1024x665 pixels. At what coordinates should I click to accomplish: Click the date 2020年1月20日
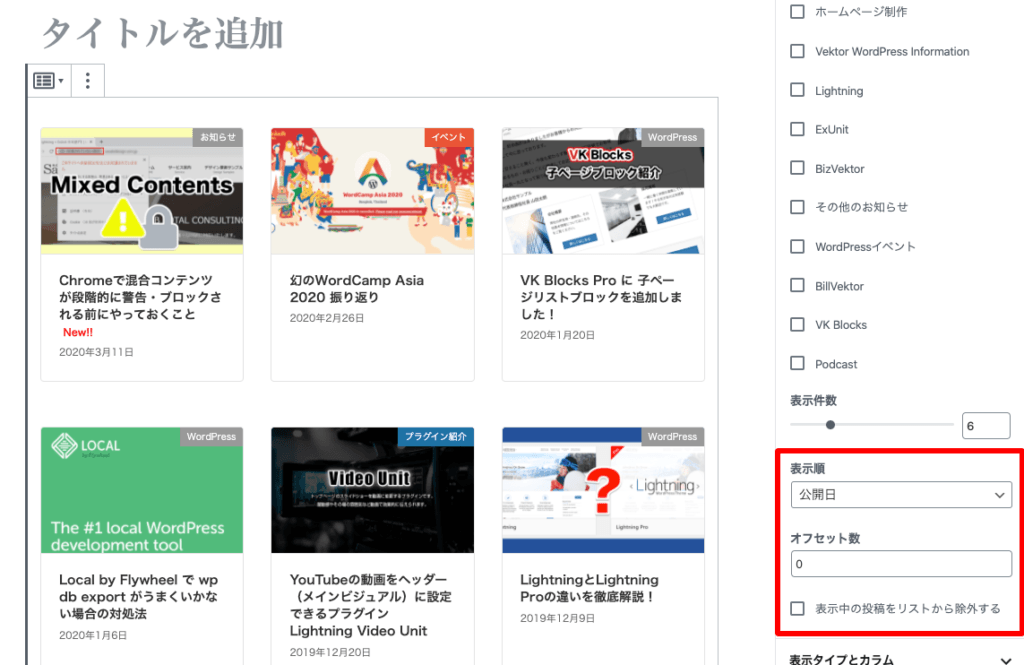click(x=557, y=335)
